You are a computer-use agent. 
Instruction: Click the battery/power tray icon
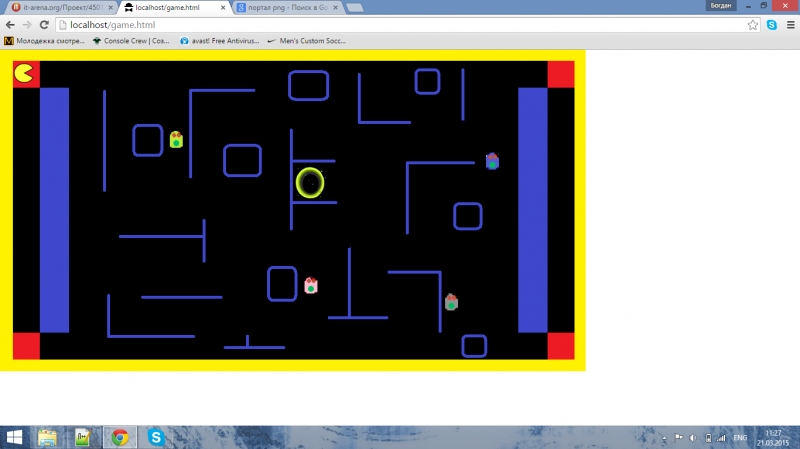(708, 438)
